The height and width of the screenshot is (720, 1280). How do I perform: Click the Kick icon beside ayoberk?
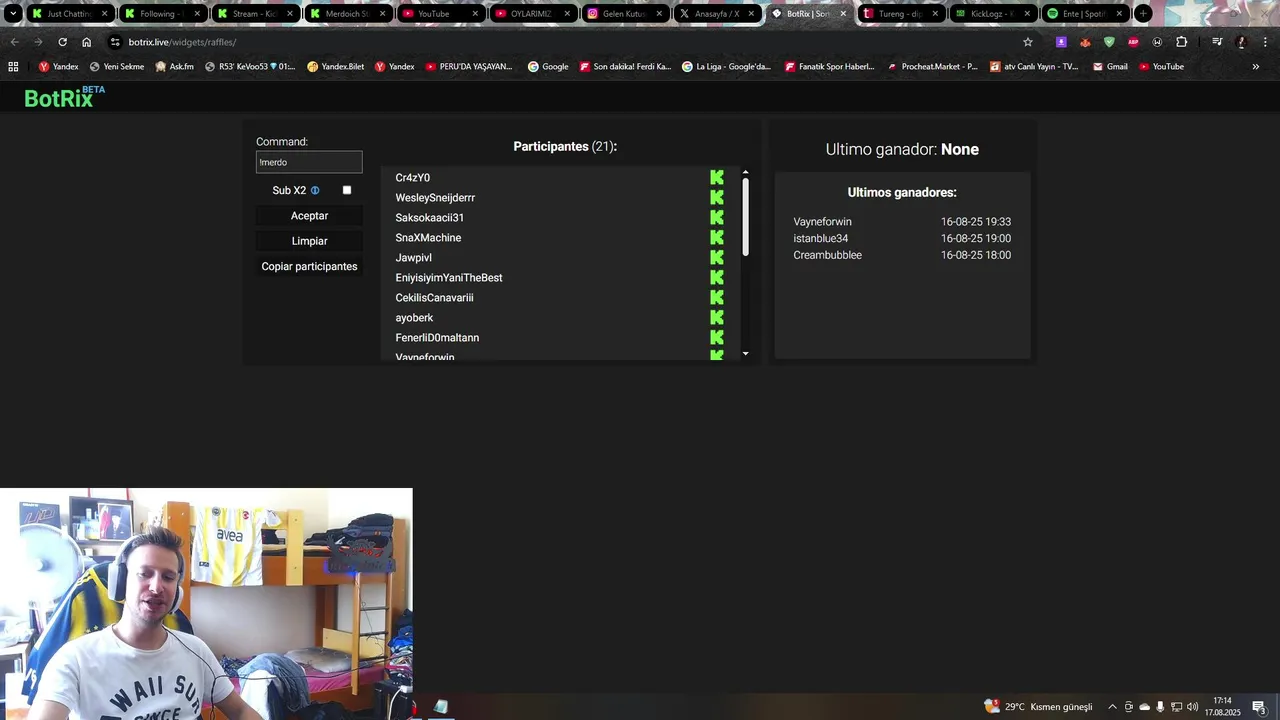pyautogui.click(x=717, y=317)
